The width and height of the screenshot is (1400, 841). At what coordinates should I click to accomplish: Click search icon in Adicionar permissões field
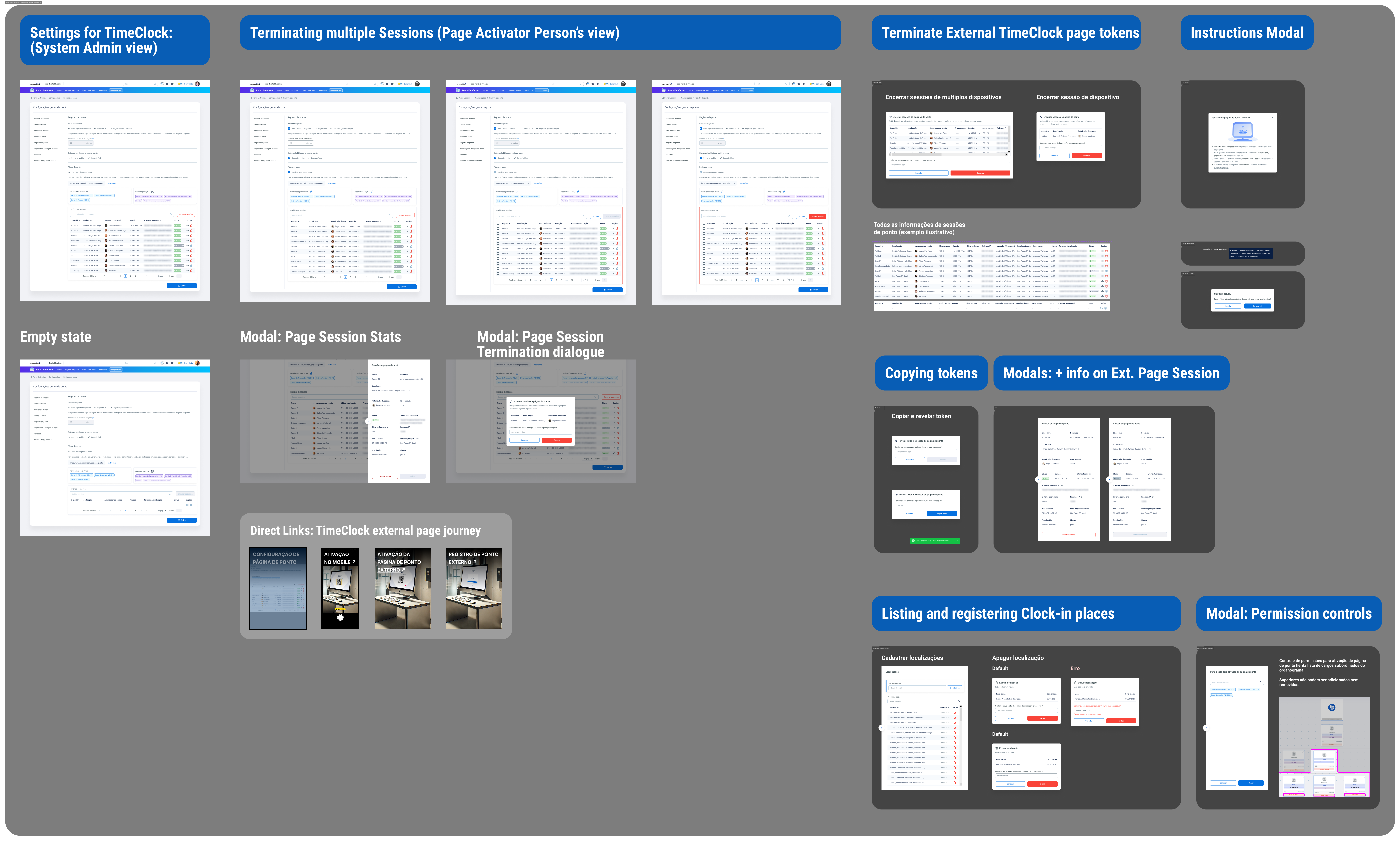(1261, 682)
